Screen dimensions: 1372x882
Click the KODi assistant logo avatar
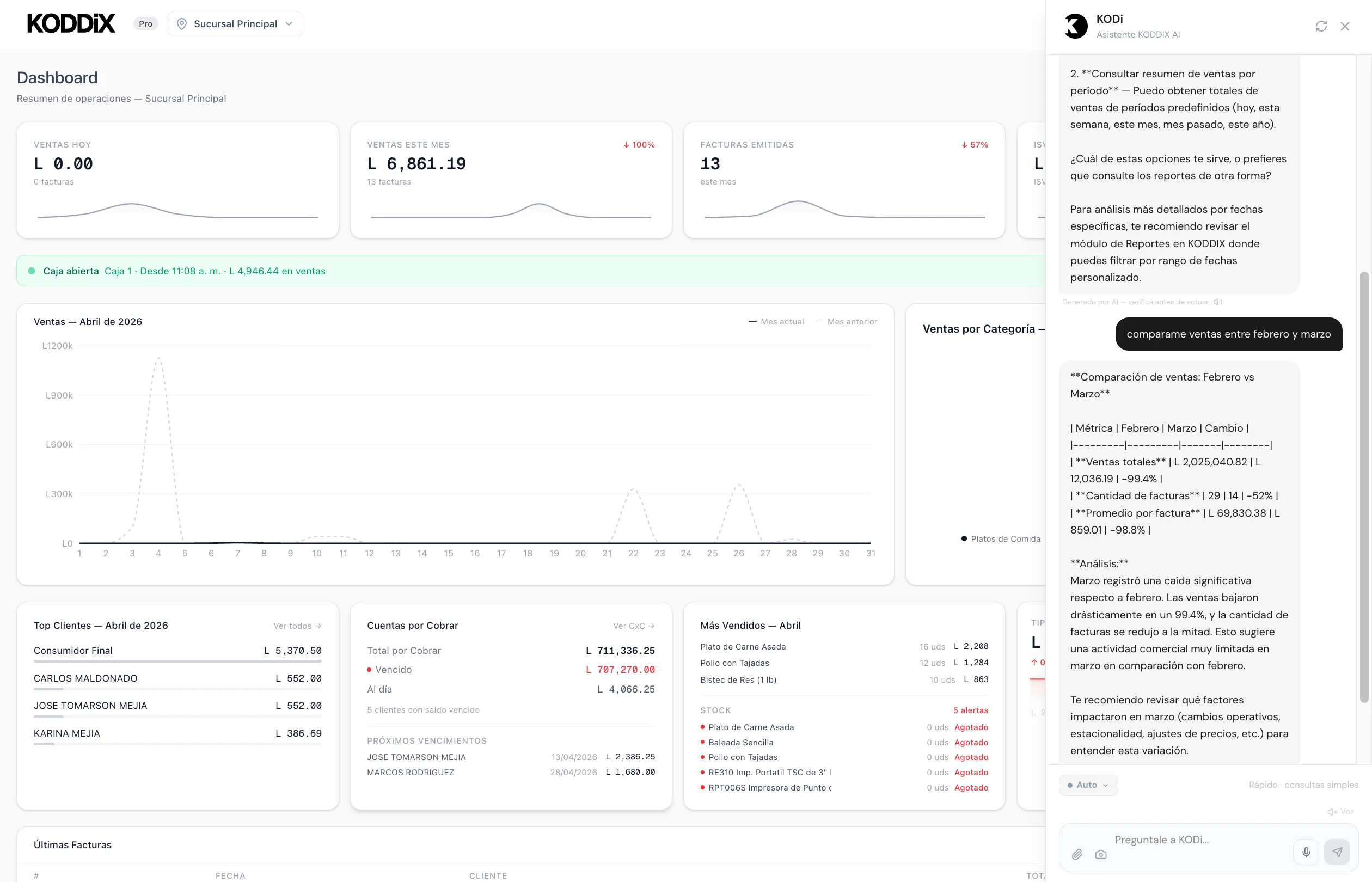1075,26
